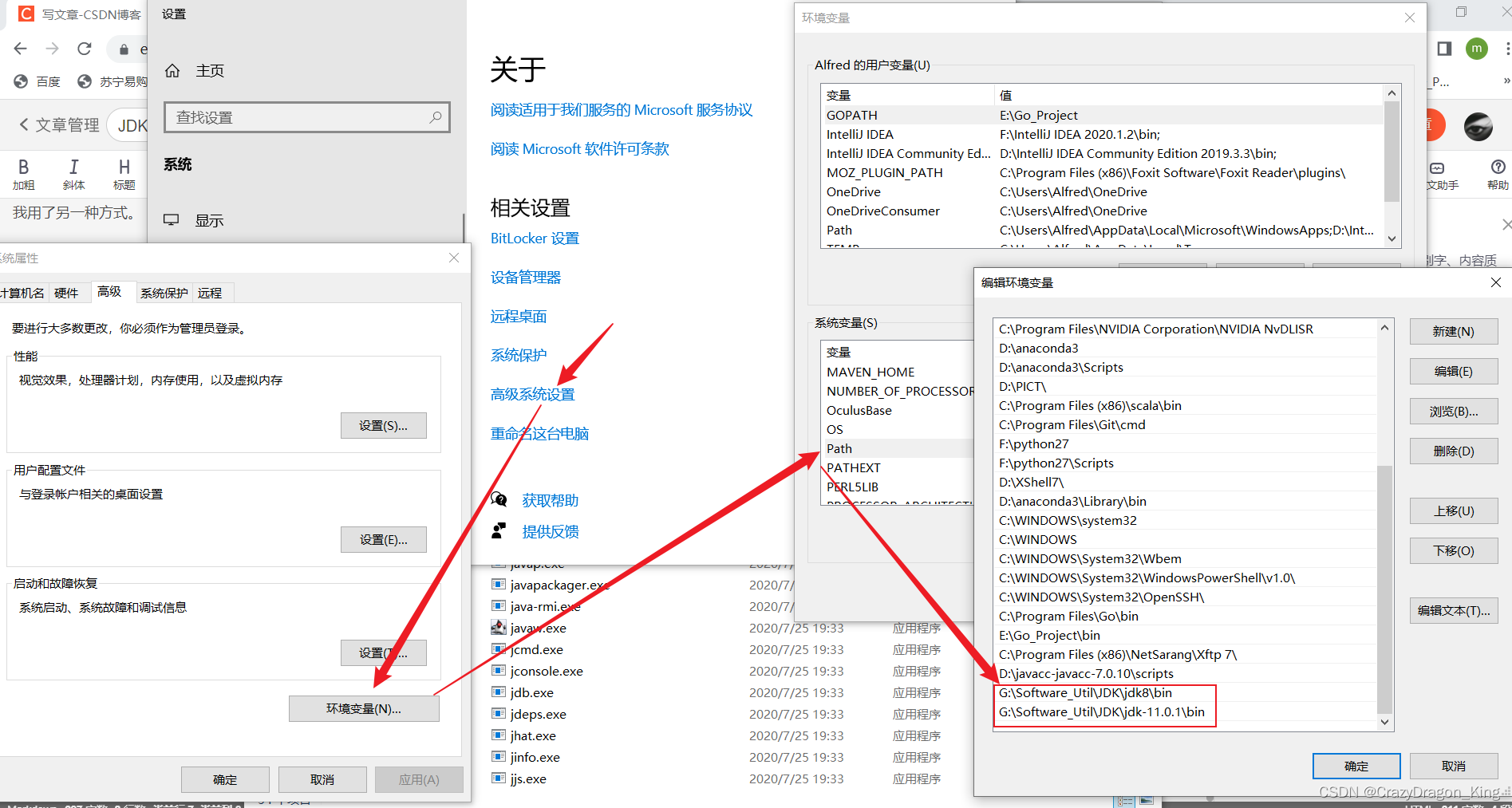Image resolution: width=1512 pixels, height=808 pixels.
Task: Switch to the Advanced tab in System Properties
Action: tap(109, 292)
